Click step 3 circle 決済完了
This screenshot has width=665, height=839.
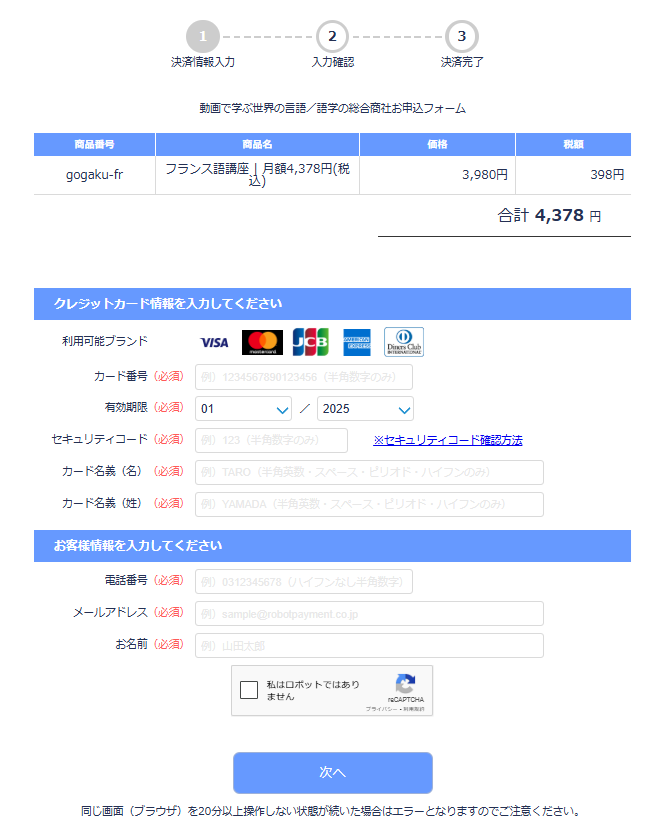(x=461, y=37)
